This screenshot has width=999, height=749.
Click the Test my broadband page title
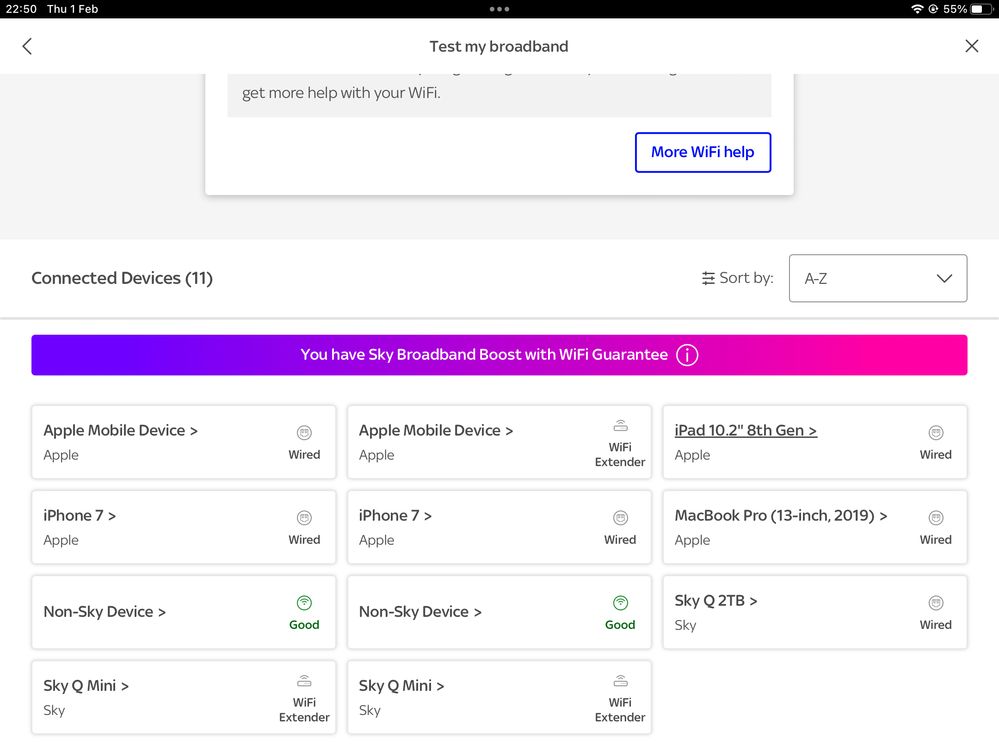click(498, 46)
